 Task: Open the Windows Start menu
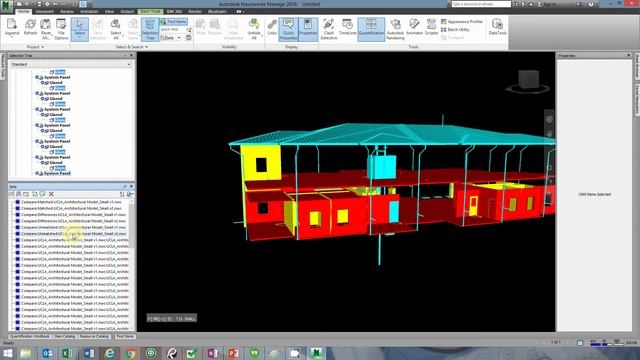click(7, 353)
